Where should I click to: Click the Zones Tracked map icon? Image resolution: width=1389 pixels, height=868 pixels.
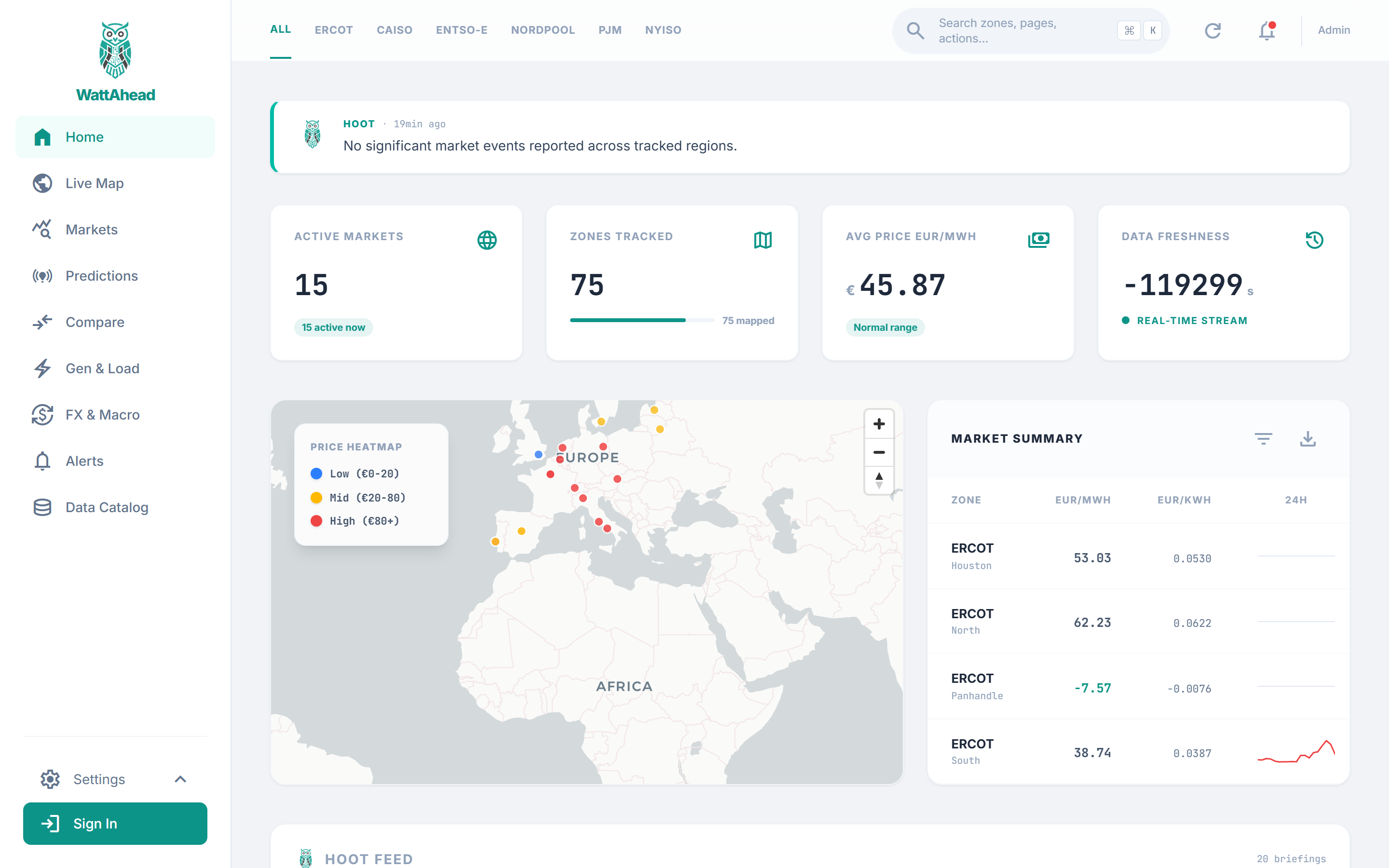coord(763,240)
